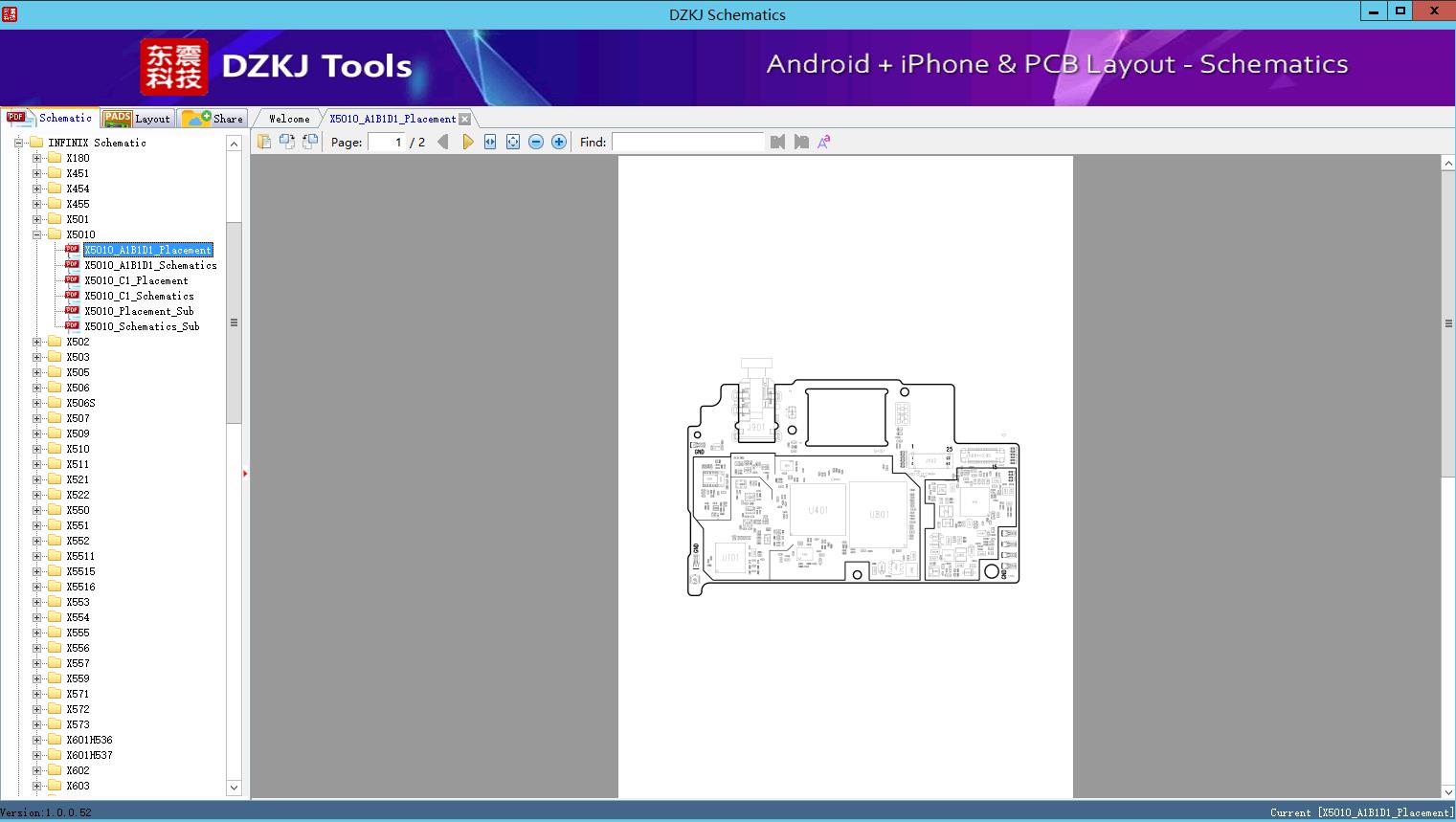Click the find previous match icon

(777, 142)
